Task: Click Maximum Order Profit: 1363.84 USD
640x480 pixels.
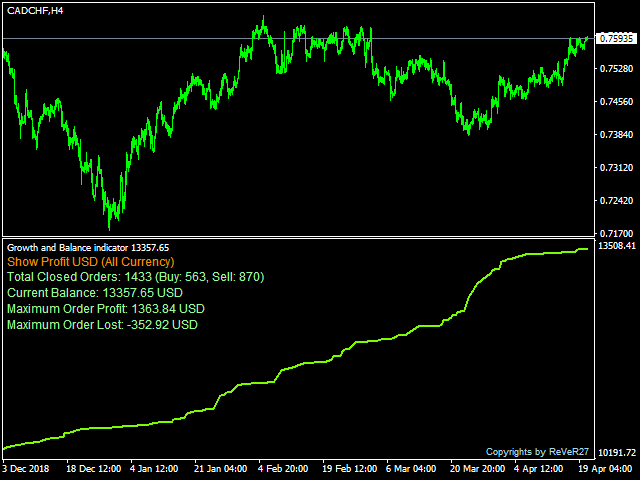Action: coord(106,309)
